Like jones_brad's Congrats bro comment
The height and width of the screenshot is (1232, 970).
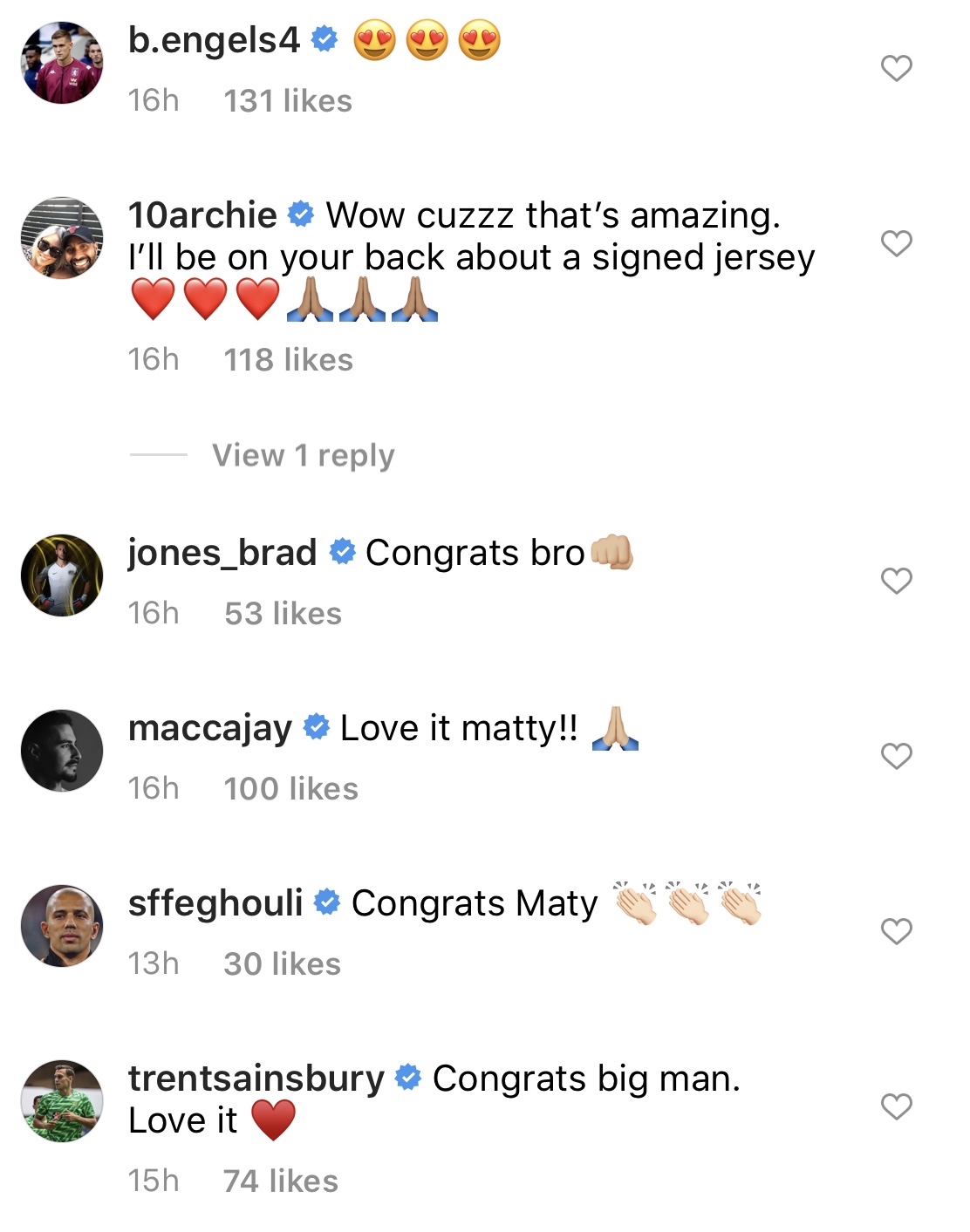pos(896,581)
